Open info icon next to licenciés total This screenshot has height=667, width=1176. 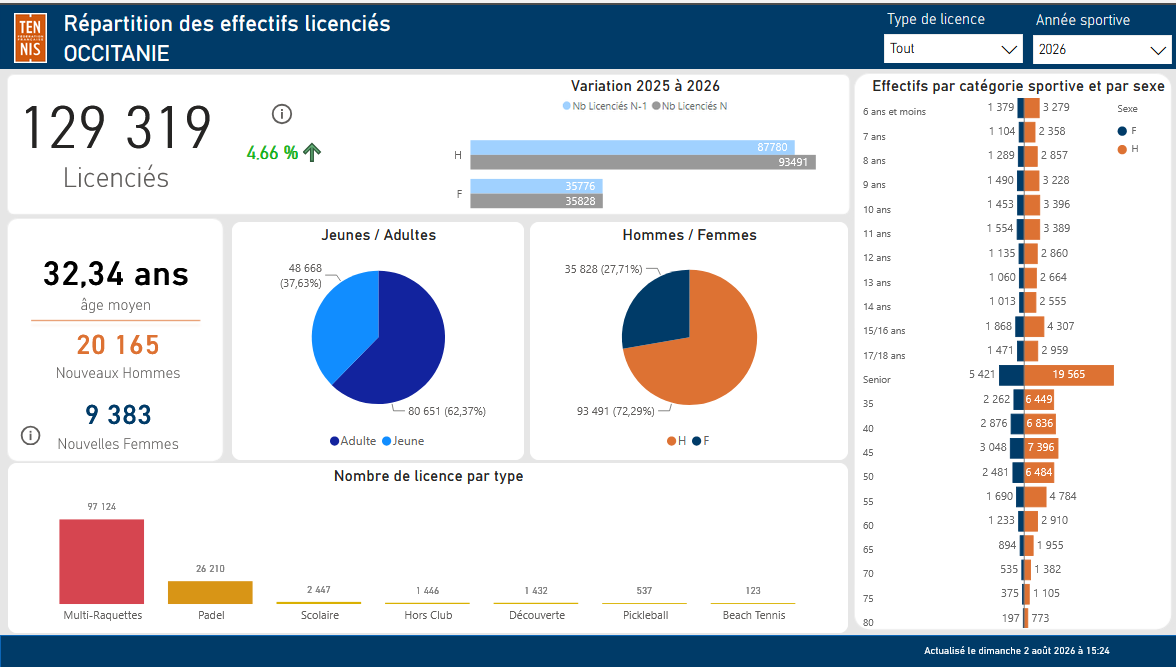click(281, 114)
